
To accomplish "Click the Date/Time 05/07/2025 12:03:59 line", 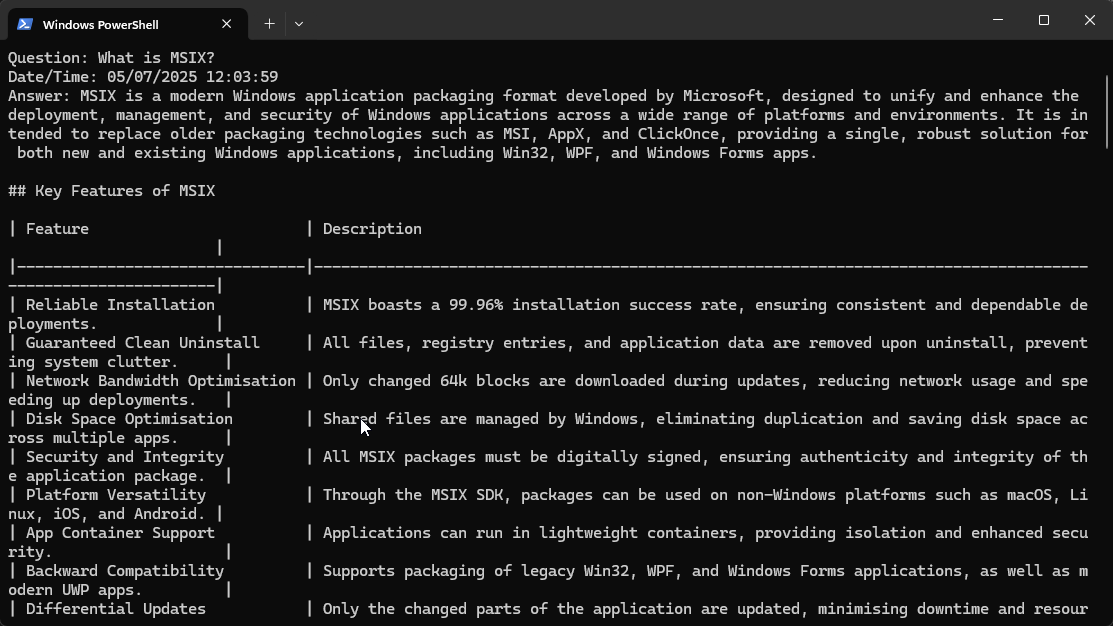I will (143, 77).
